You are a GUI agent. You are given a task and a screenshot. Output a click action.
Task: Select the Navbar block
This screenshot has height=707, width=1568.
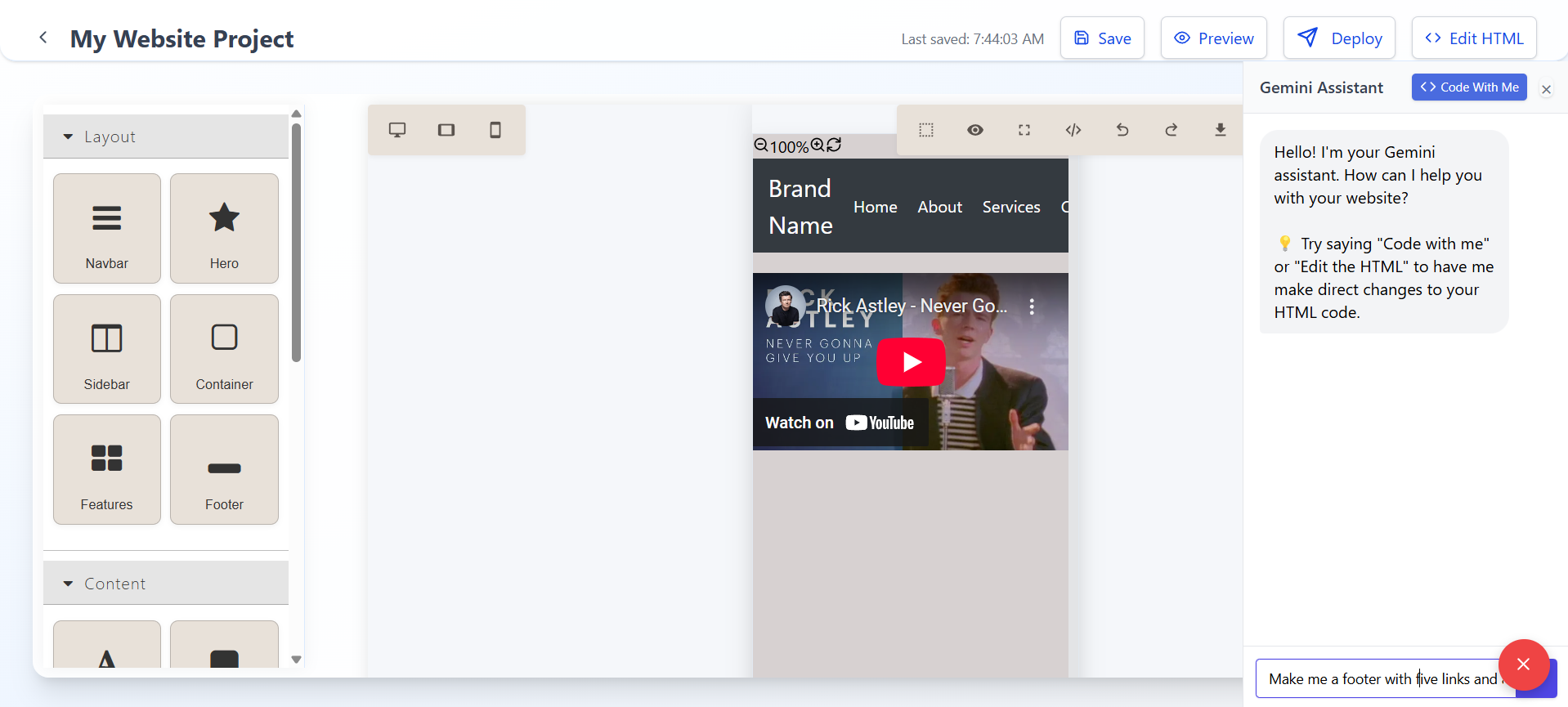coord(107,228)
